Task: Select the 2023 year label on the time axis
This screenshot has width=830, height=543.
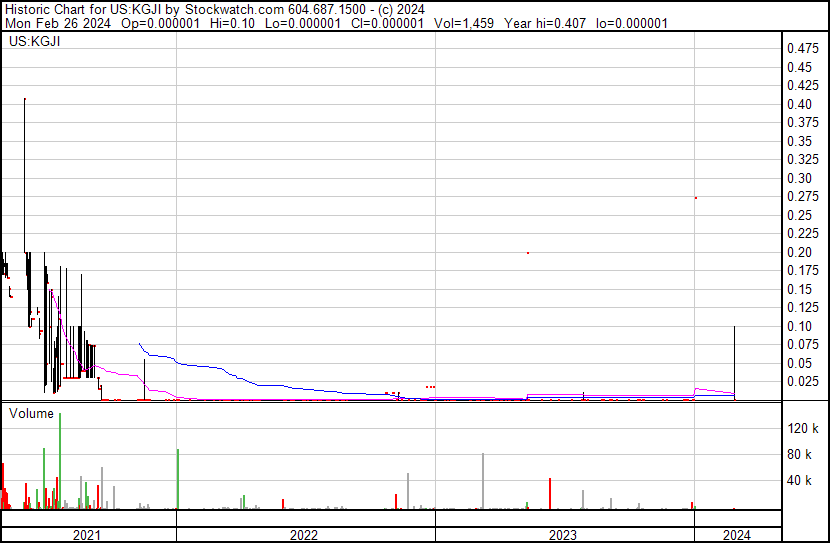Action: coord(564,535)
